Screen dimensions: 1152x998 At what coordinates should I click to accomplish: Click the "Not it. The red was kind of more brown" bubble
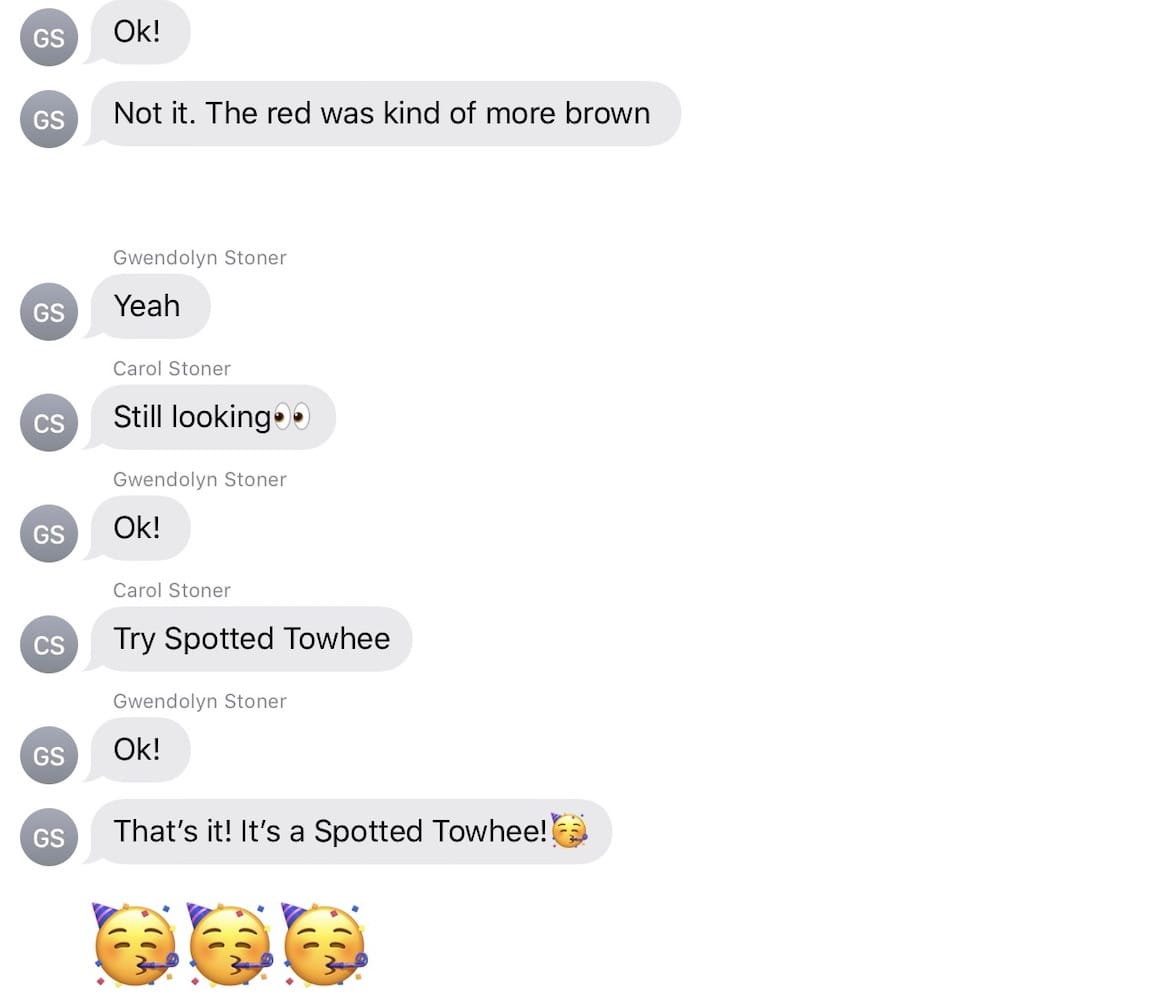pyautogui.click(x=383, y=114)
